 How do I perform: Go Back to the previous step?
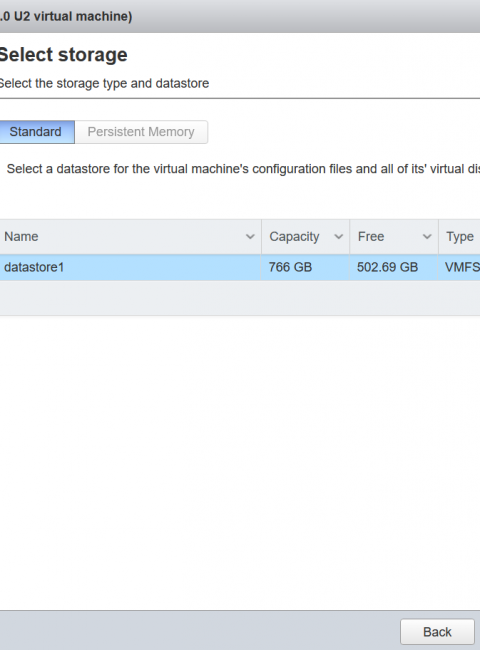tap(437, 632)
